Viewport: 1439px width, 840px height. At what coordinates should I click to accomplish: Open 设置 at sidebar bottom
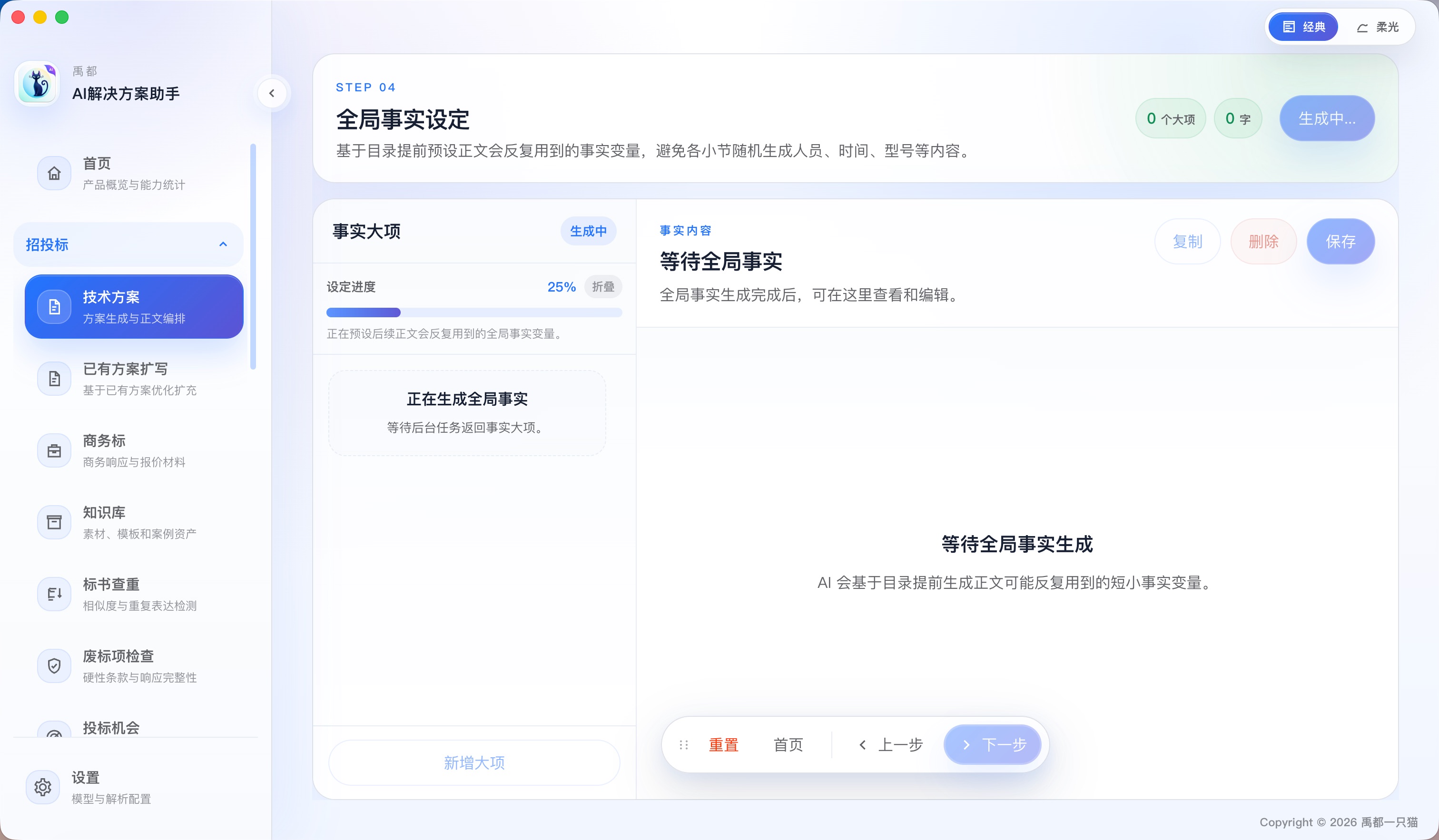[134, 788]
